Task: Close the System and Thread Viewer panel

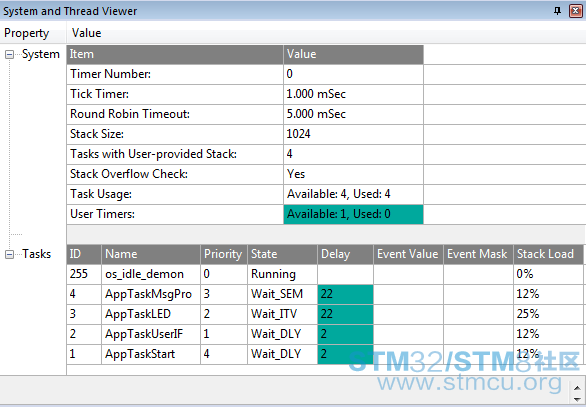Action: [x=575, y=11]
